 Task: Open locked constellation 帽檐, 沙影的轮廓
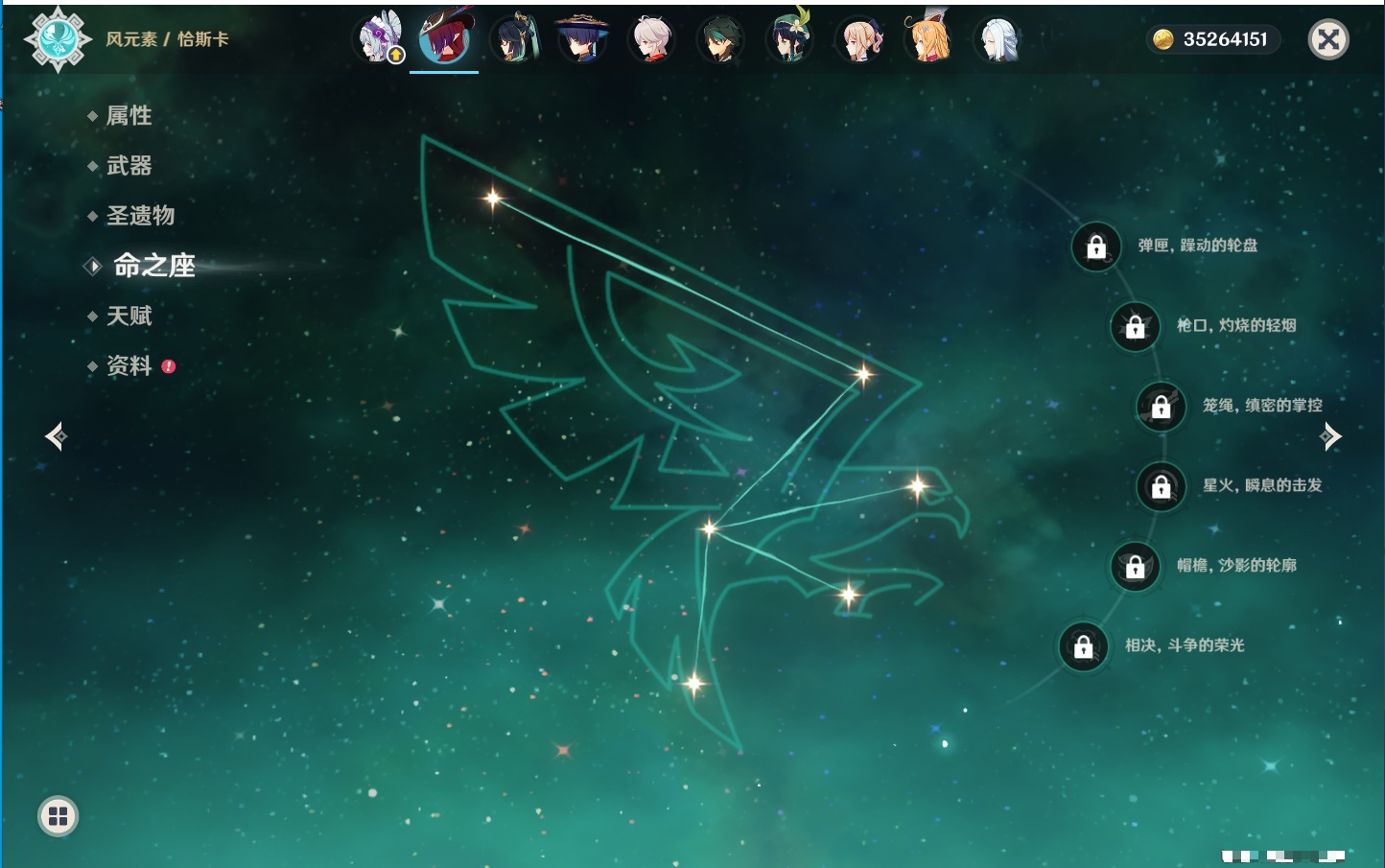[1136, 566]
